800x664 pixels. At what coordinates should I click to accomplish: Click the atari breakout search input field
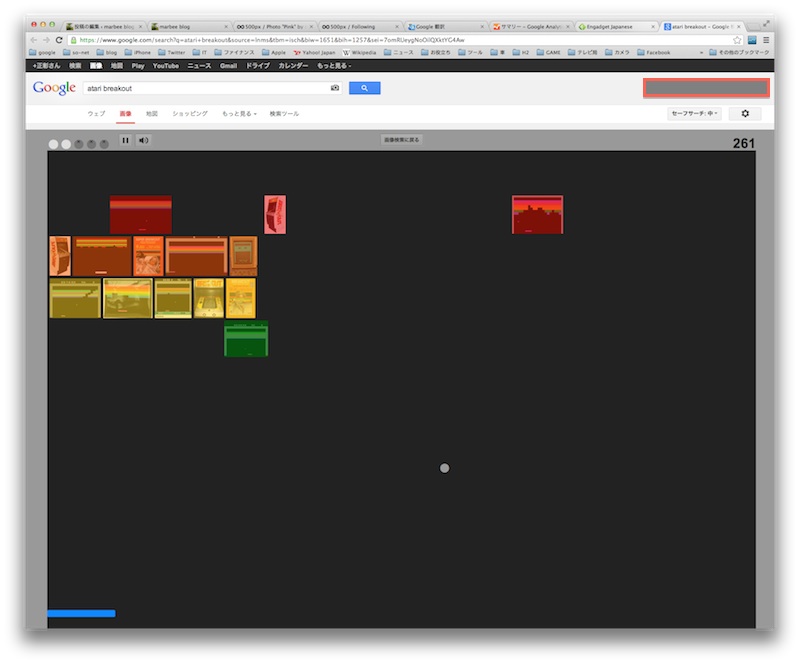click(200, 88)
